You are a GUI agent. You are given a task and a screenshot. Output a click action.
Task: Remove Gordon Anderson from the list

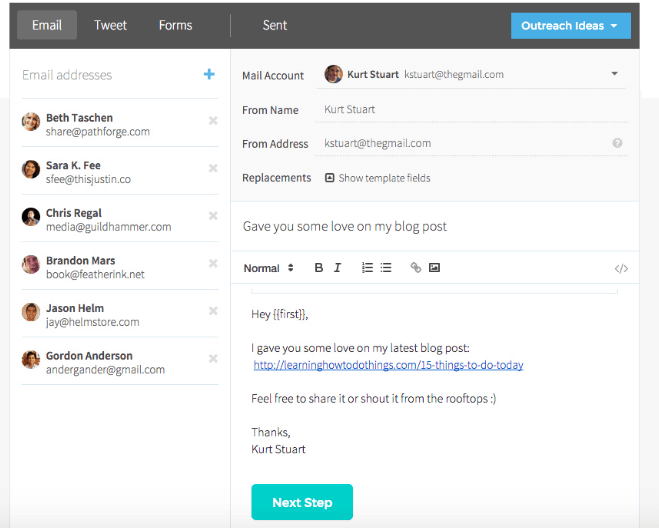click(x=213, y=359)
